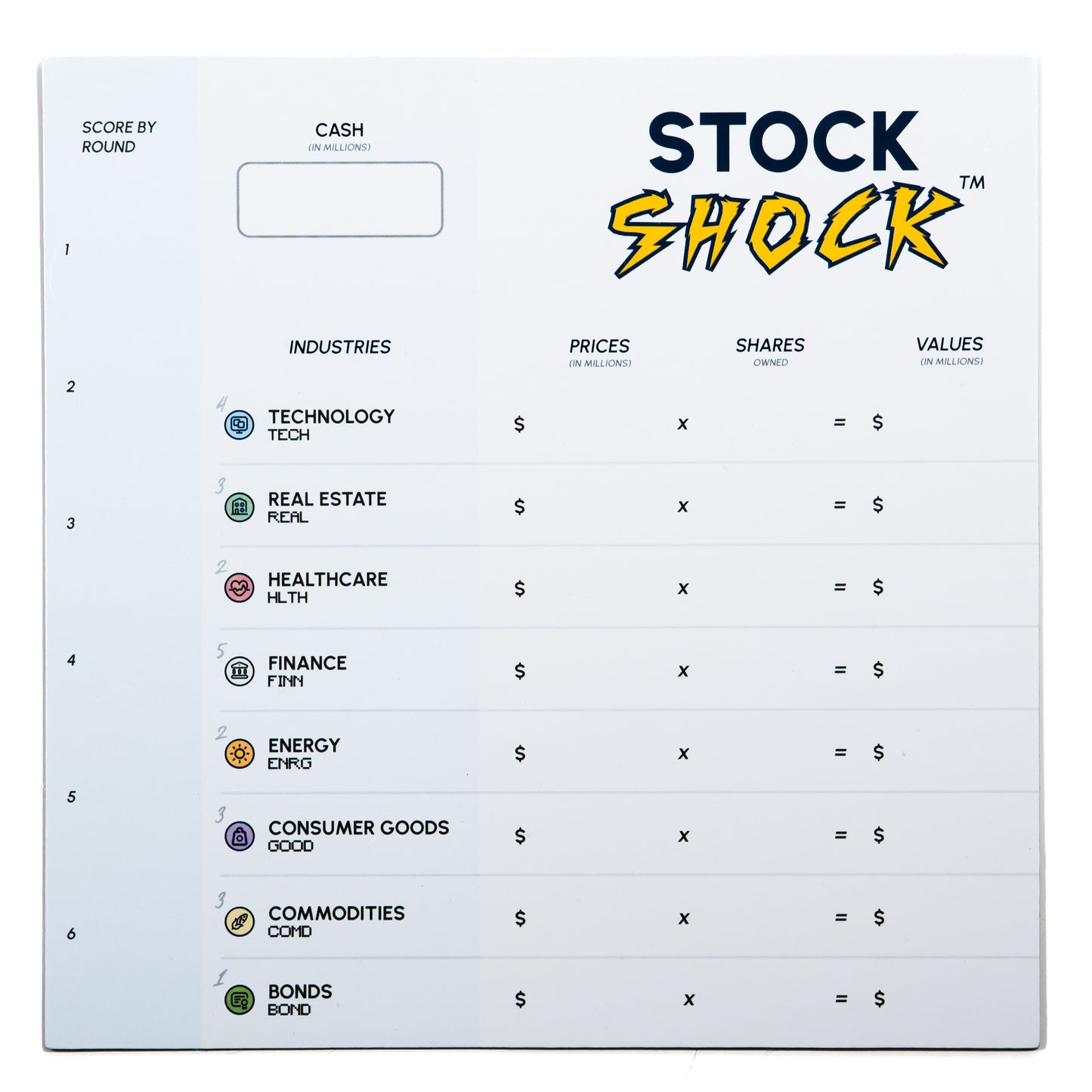1092x1092 pixels.
Task: Select the Real Estate building icon
Action: point(240,507)
